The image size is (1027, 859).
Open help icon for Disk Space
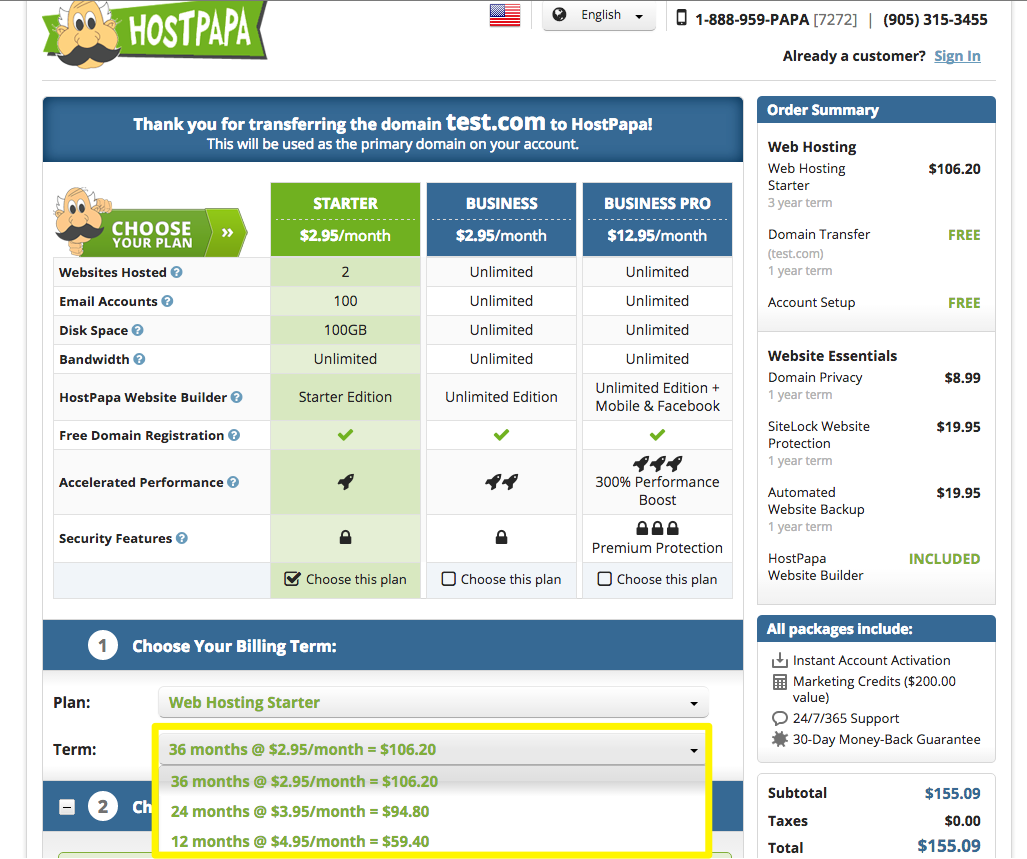(138, 330)
